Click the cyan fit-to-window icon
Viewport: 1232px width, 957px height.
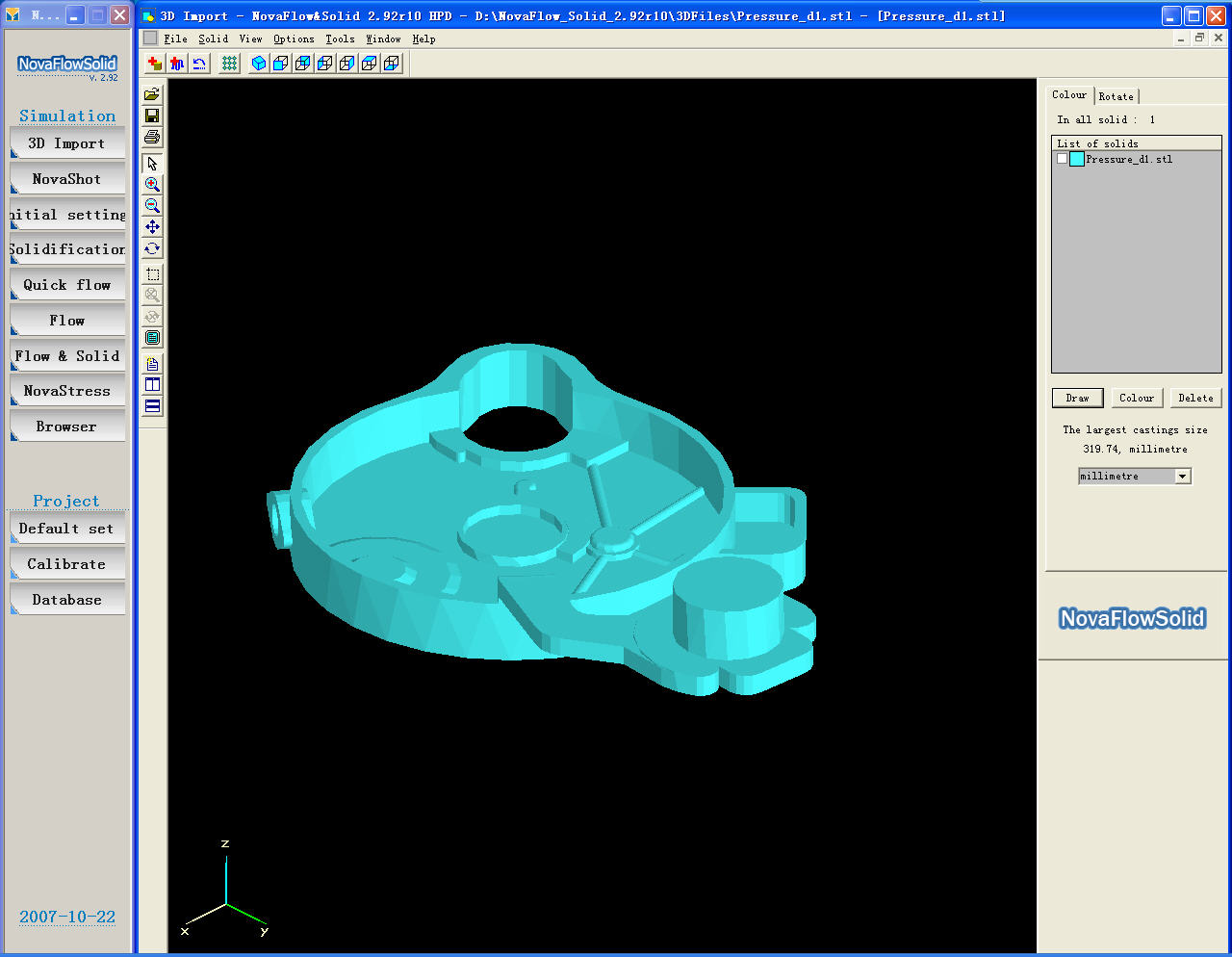(152, 338)
